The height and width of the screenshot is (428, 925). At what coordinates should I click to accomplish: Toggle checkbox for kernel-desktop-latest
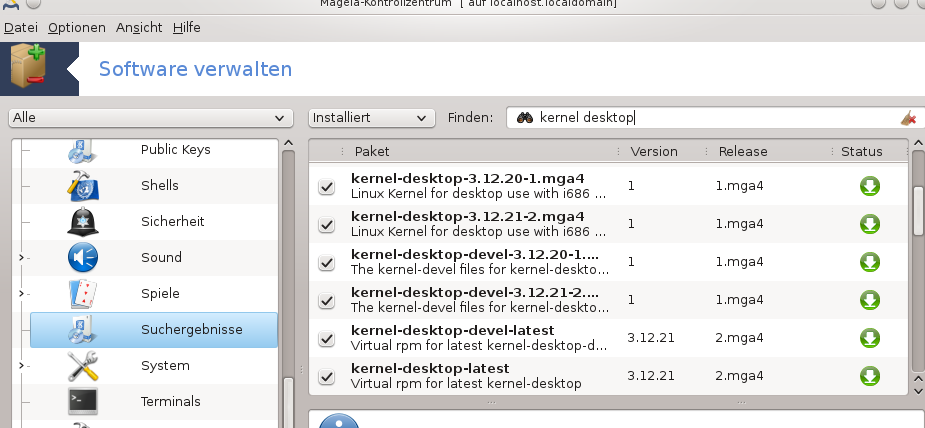326,376
